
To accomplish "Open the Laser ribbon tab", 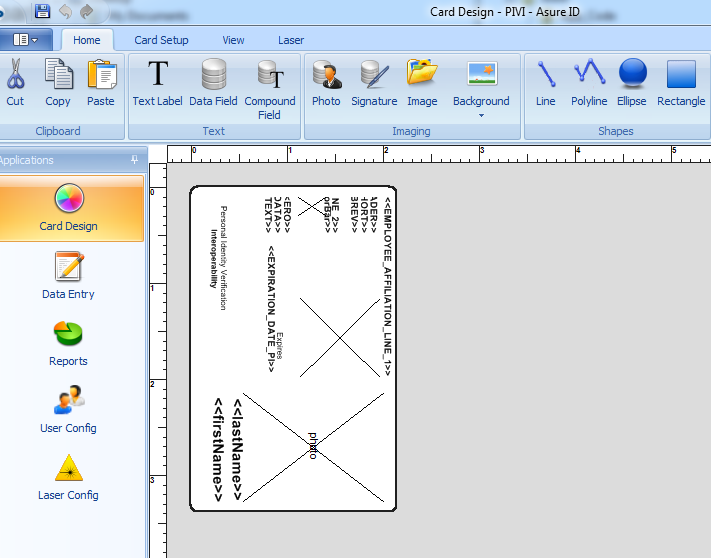I will click(291, 40).
